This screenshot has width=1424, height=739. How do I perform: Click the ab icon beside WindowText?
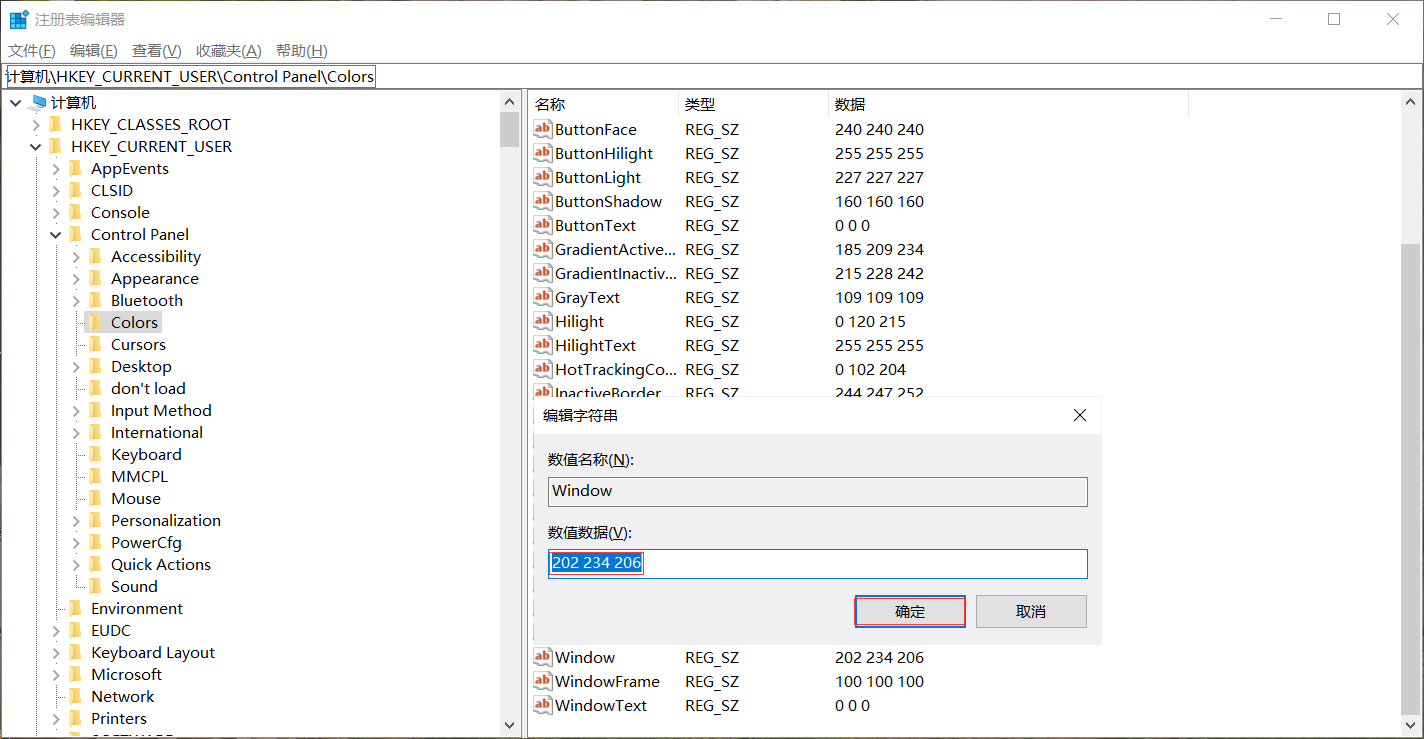542,705
